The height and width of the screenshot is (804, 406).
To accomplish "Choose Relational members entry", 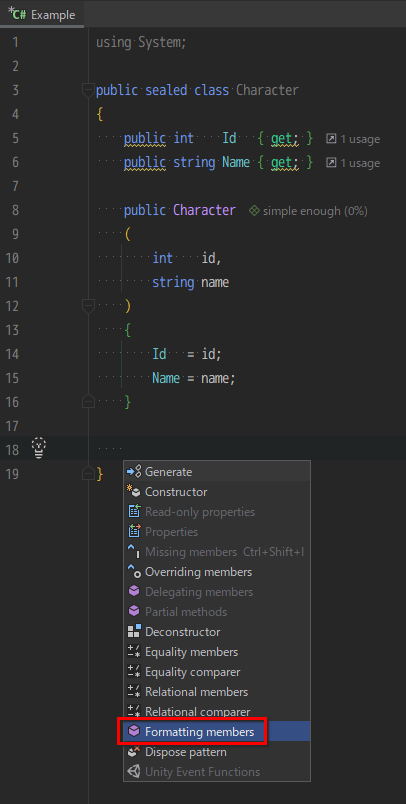I will [217, 692].
